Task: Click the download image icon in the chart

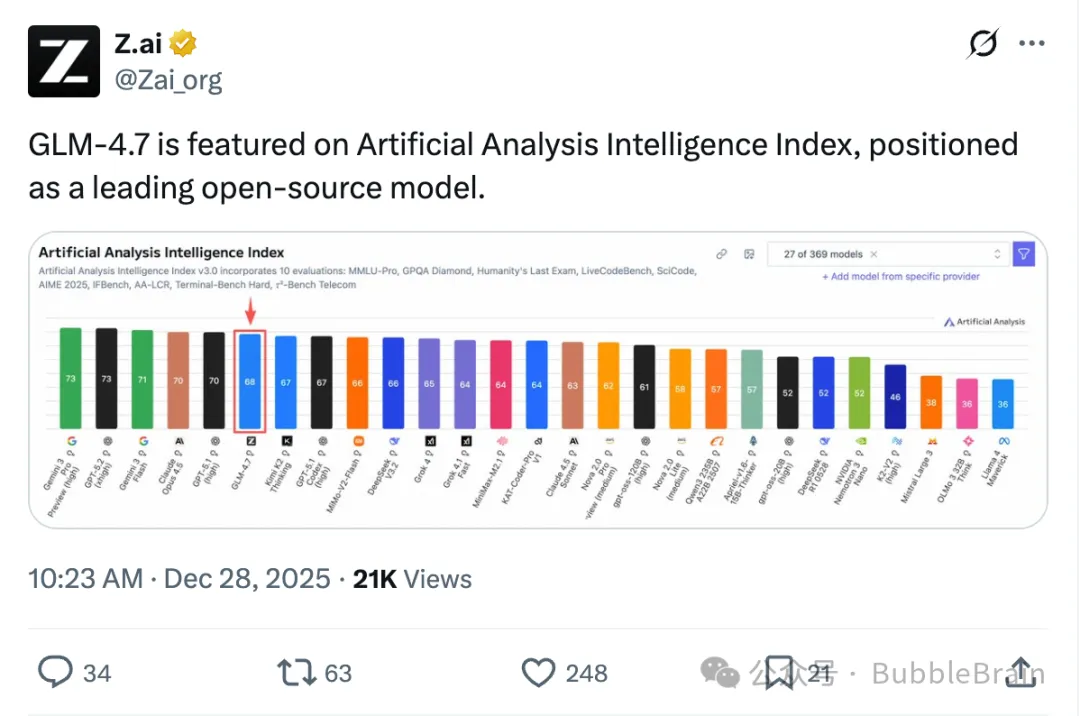Action: pos(748,255)
